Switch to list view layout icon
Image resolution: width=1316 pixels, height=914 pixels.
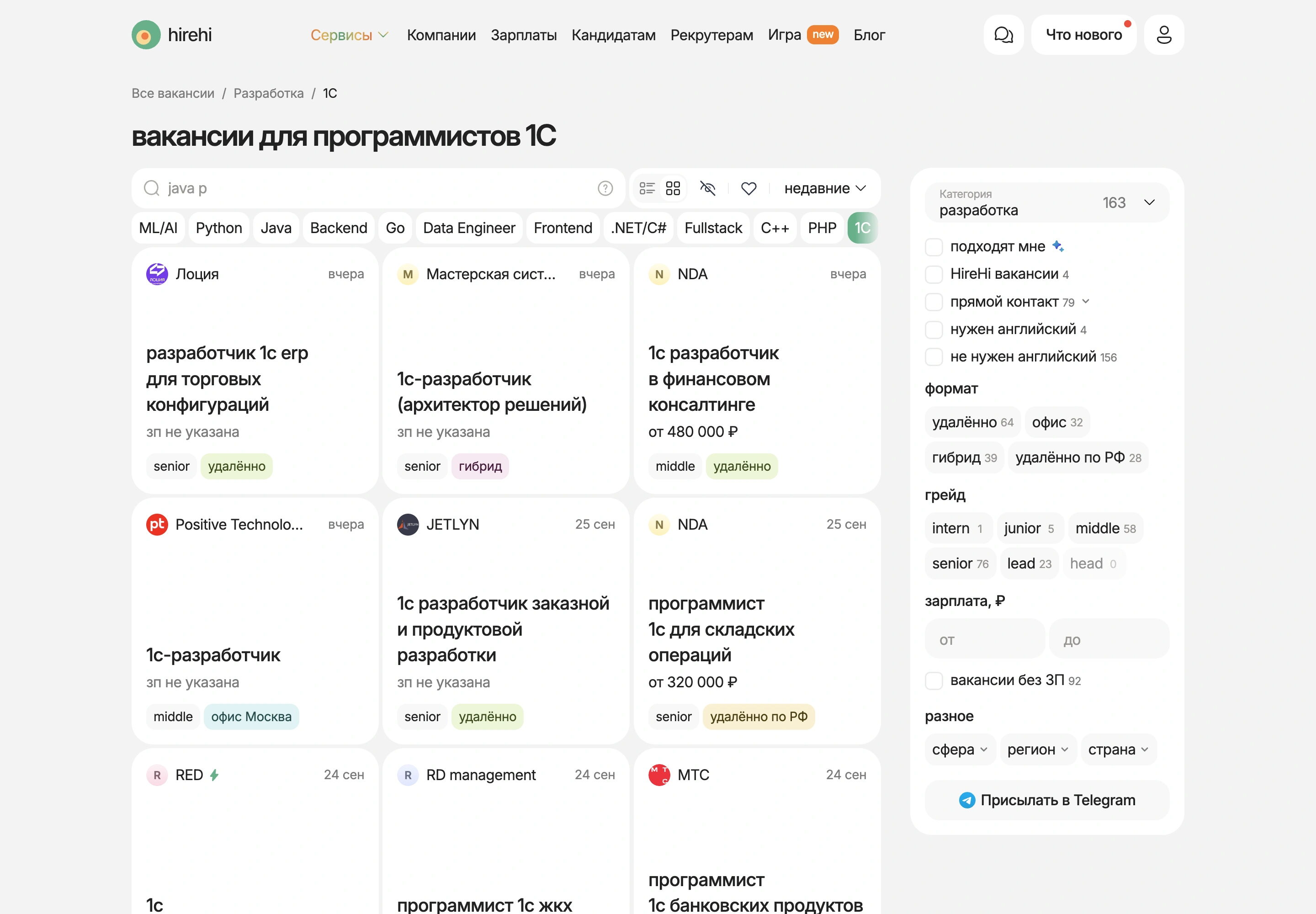click(x=647, y=188)
